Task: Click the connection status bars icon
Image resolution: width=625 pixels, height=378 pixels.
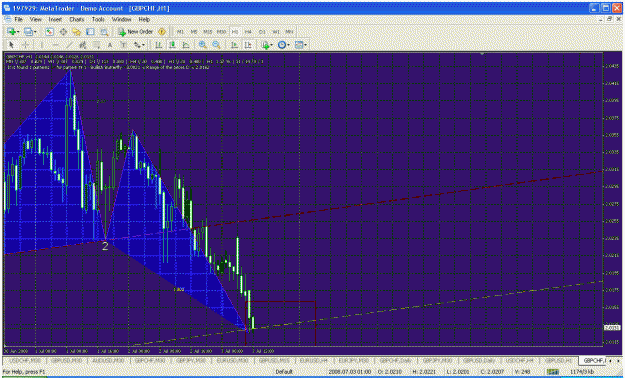Action: click(x=552, y=372)
